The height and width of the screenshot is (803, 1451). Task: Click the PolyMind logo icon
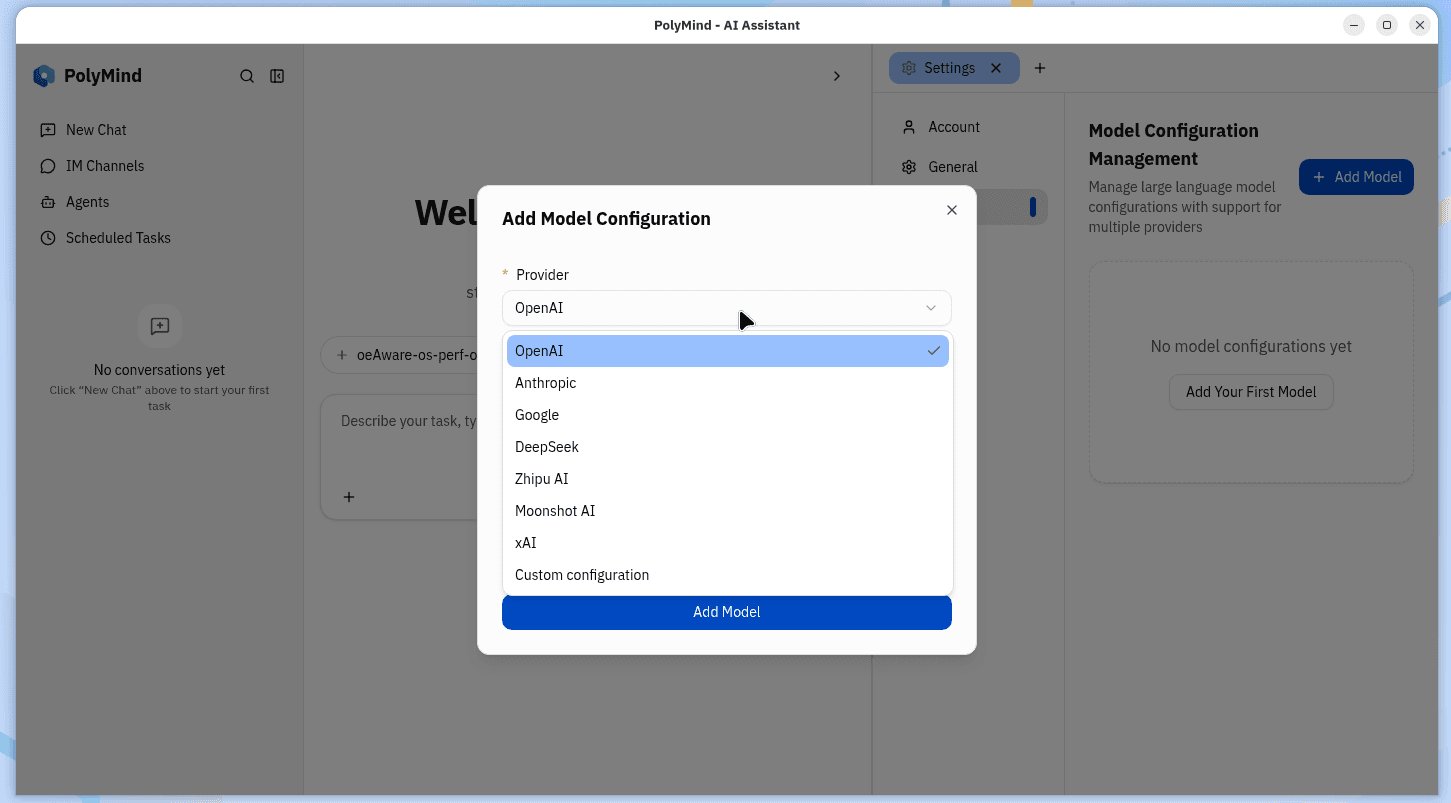point(44,76)
